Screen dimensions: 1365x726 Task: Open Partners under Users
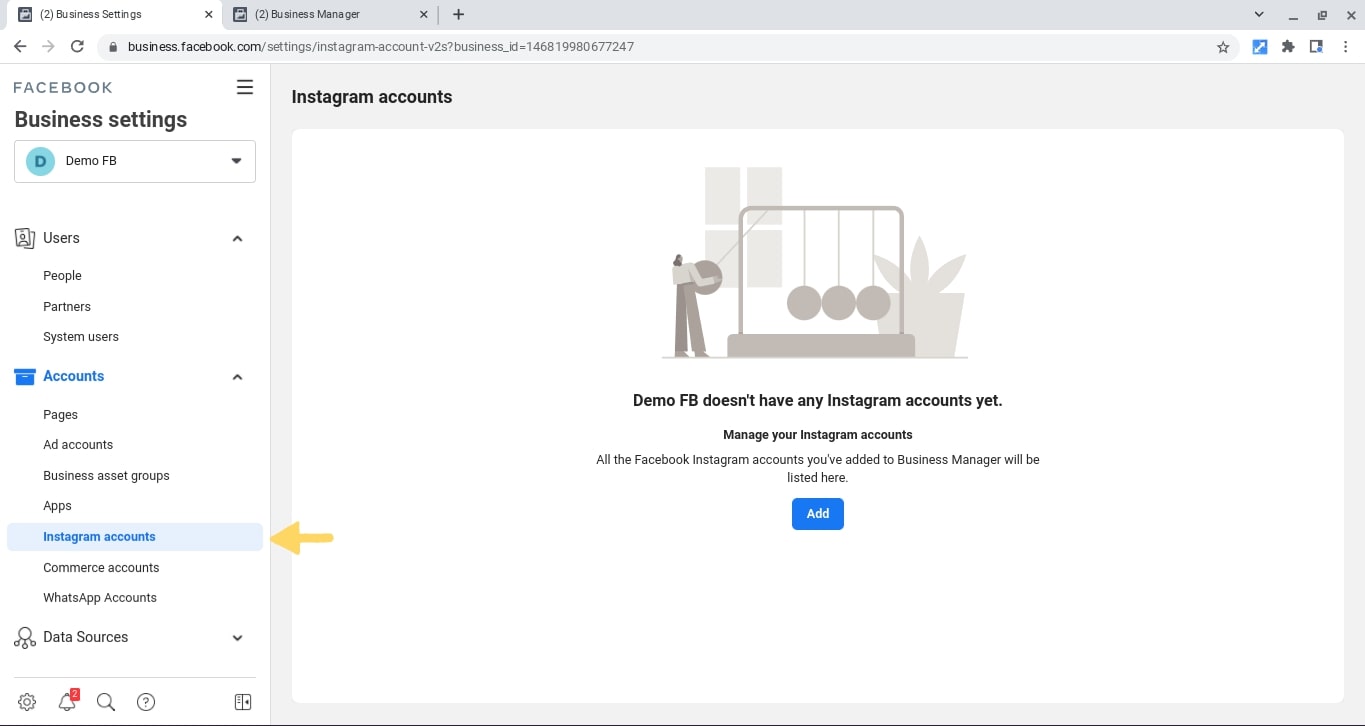coord(67,307)
